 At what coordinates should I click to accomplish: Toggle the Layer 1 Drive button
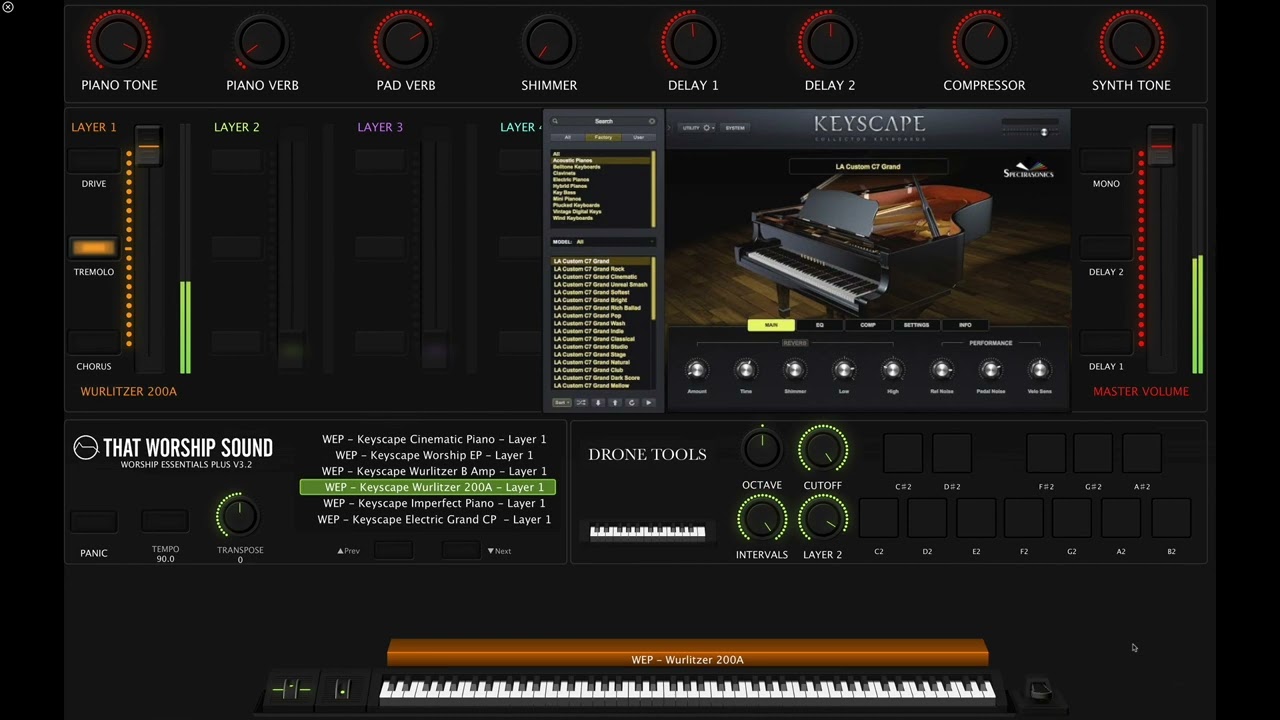[x=94, y=160]
